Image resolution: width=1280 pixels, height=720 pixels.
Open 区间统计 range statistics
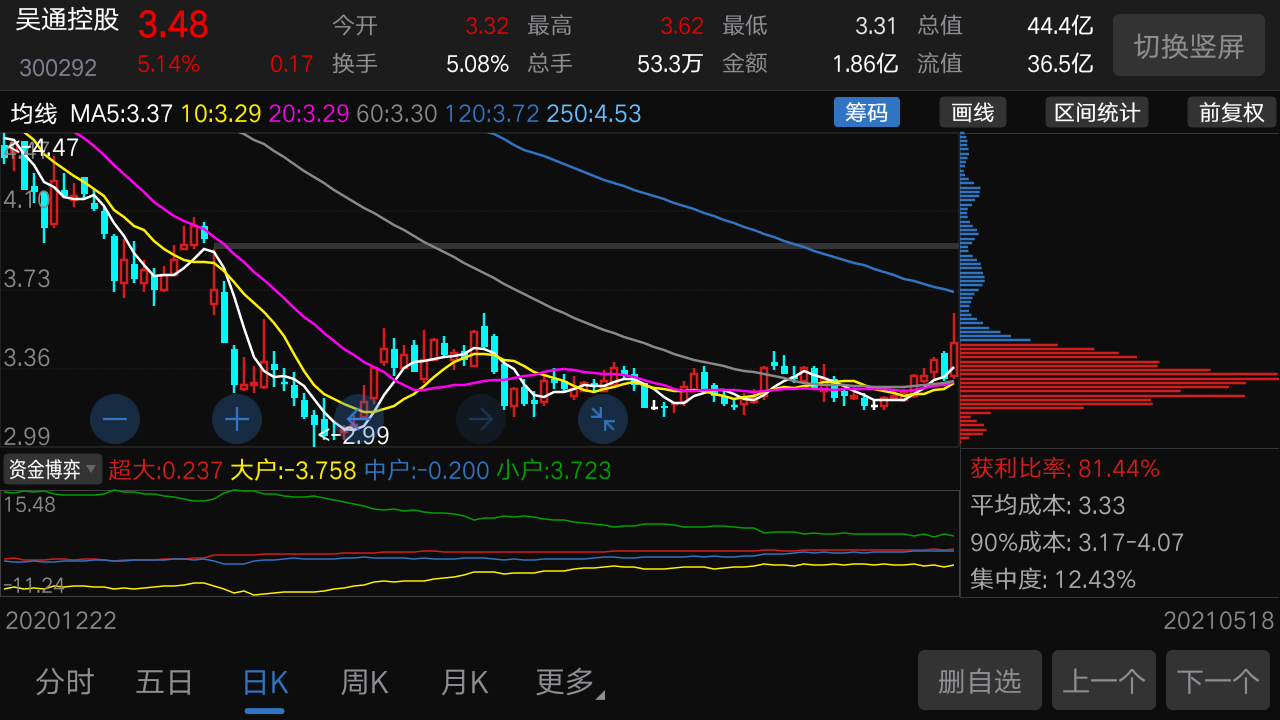point(1097,112)
